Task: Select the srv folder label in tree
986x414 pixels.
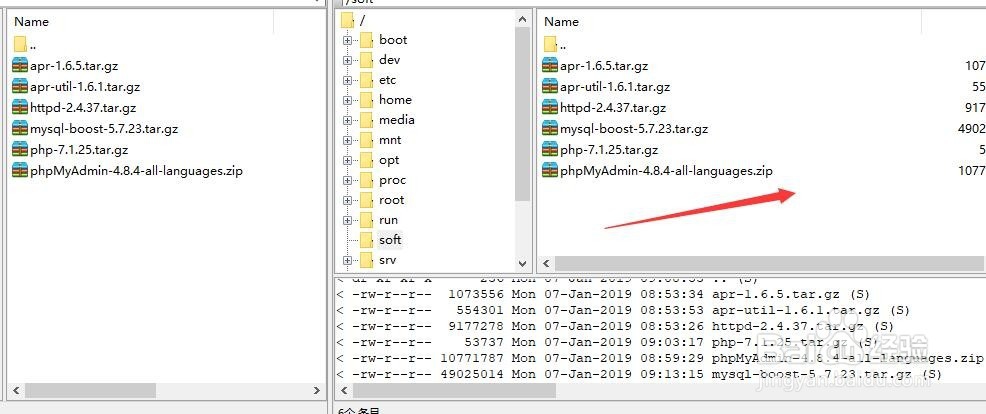Action: pos(387,260)
